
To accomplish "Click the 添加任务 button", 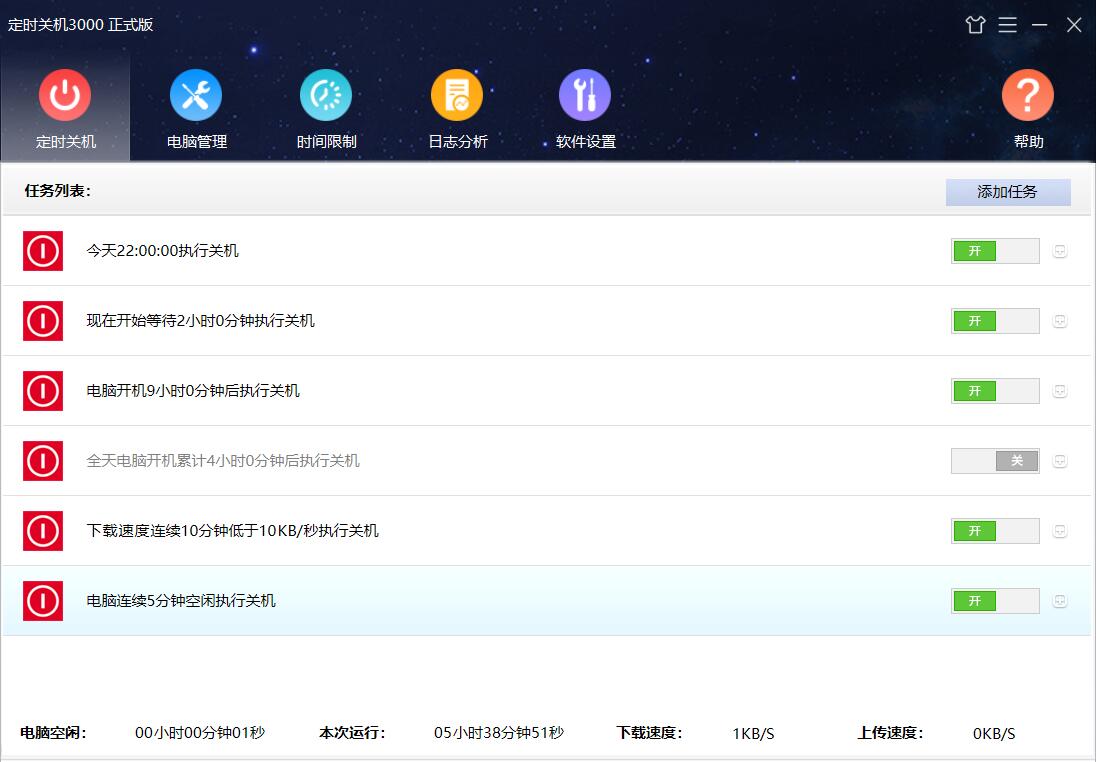I will tap(1007, 192).
